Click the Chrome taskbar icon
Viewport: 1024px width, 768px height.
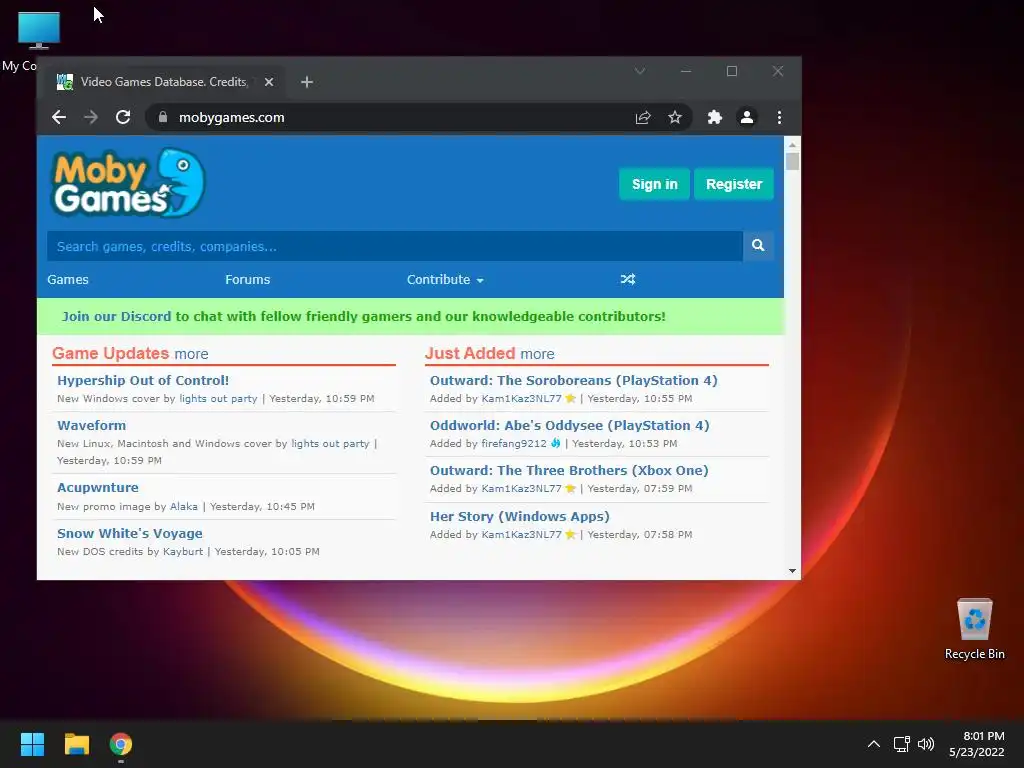121,744
